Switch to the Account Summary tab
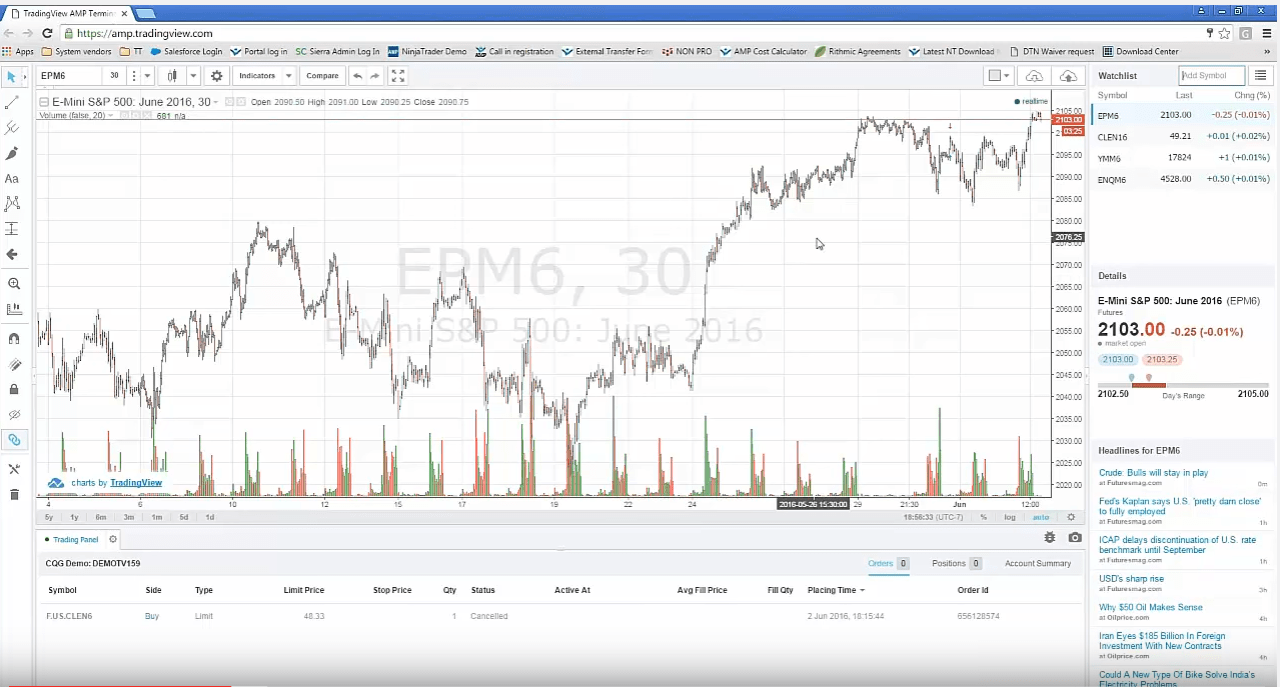The width and height of the screenshot is (1280, 687). coord(1038,563)
